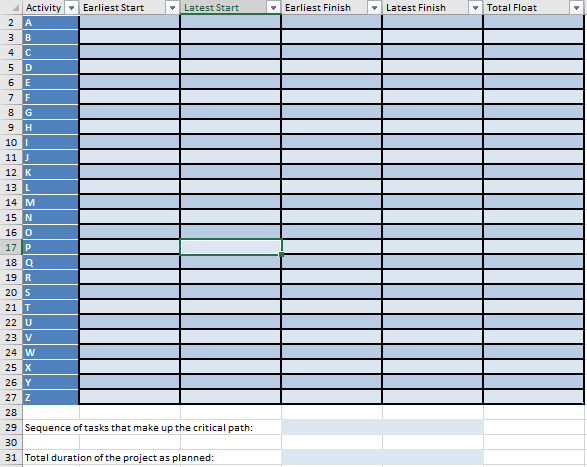The height and width of the screenshot is (467, 587).
Task: Click activity cell R
Action: coord(51,277)
